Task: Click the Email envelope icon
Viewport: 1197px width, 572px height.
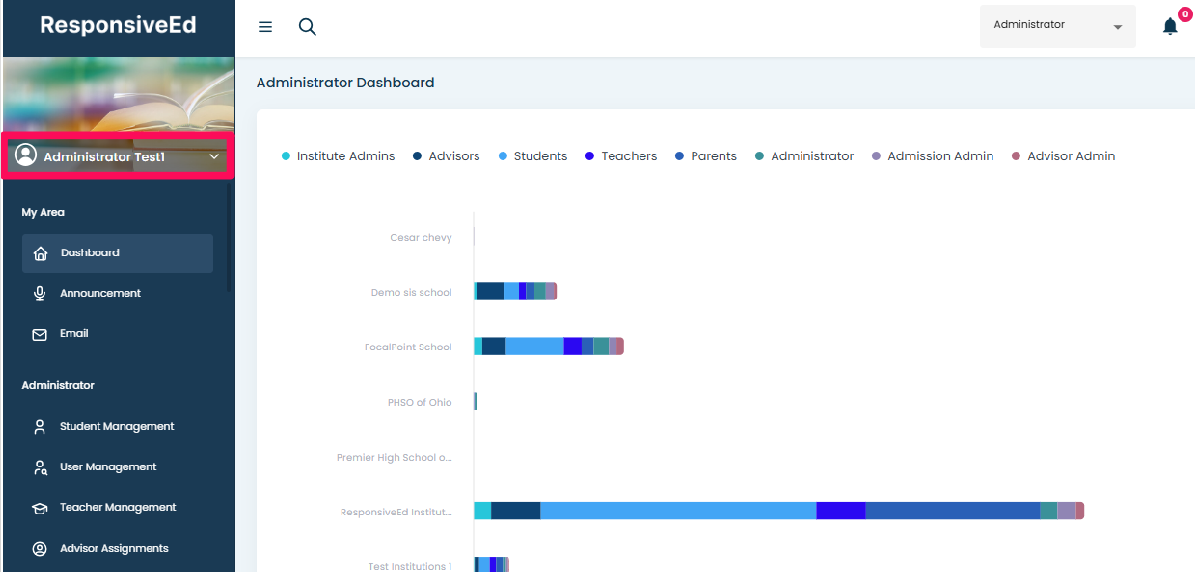Action: click(x=40, y=335)
